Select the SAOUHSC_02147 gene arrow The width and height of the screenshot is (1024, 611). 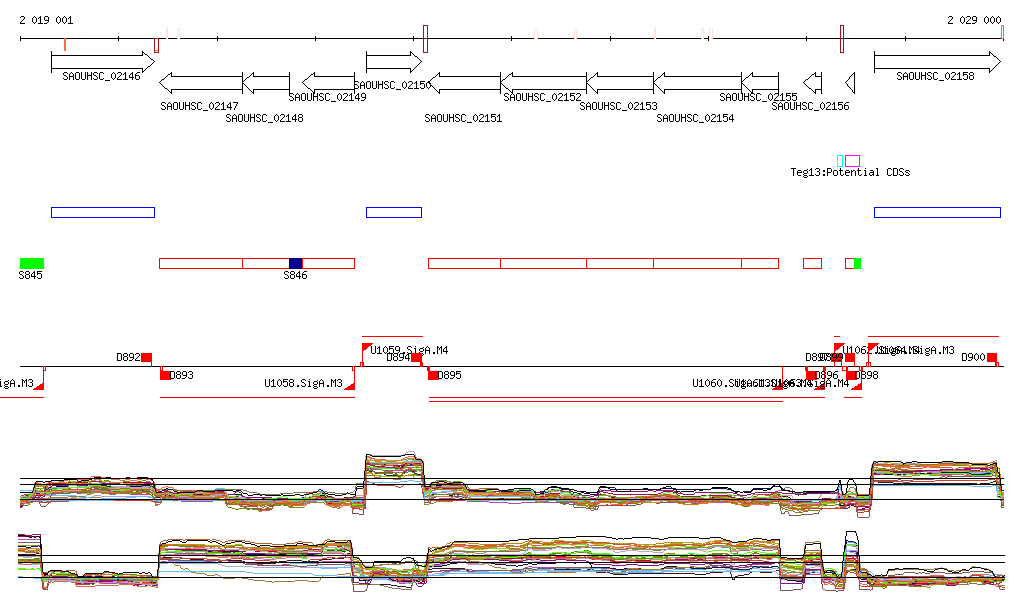(201, 83)
